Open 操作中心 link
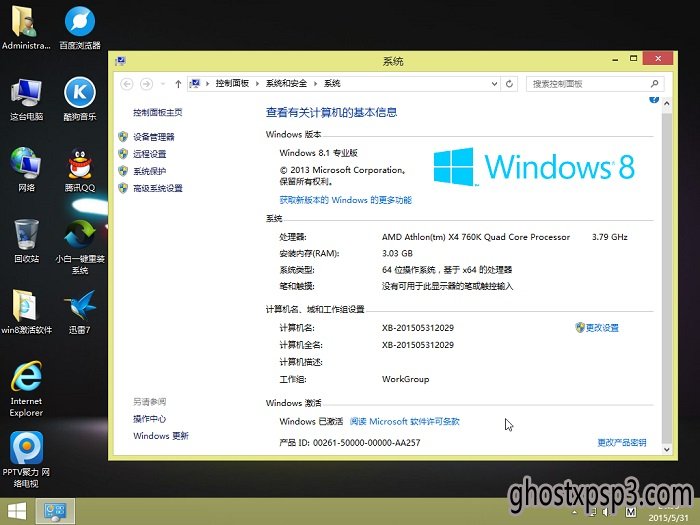The image size is (700, 525). [150, 419]
